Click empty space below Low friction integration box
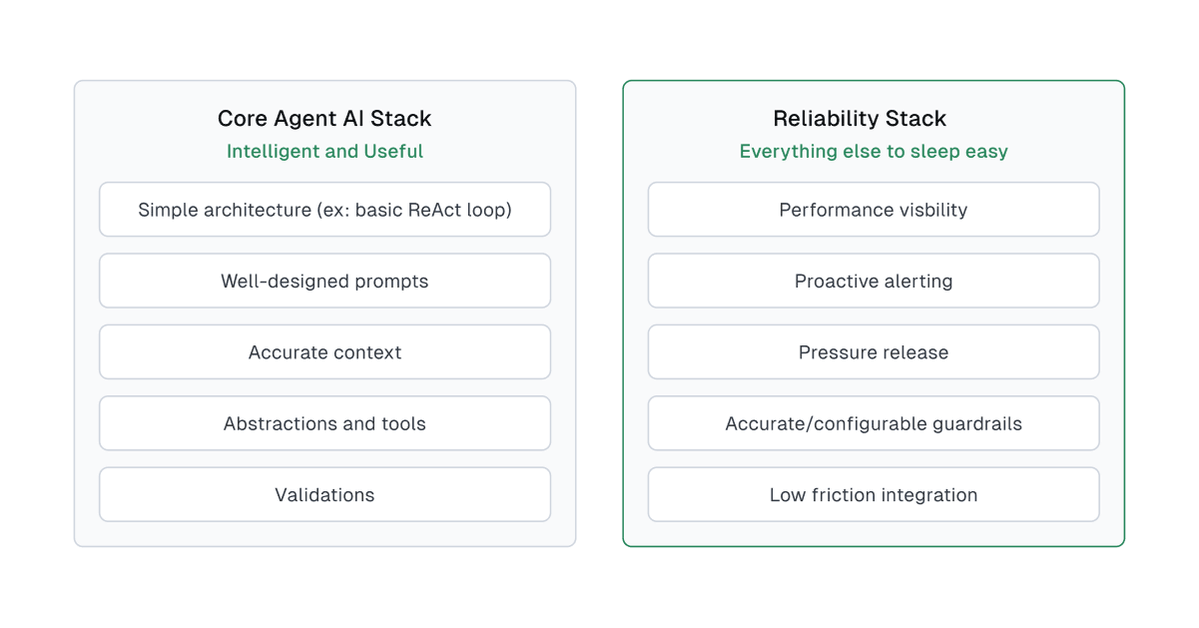 coord(873,534)
